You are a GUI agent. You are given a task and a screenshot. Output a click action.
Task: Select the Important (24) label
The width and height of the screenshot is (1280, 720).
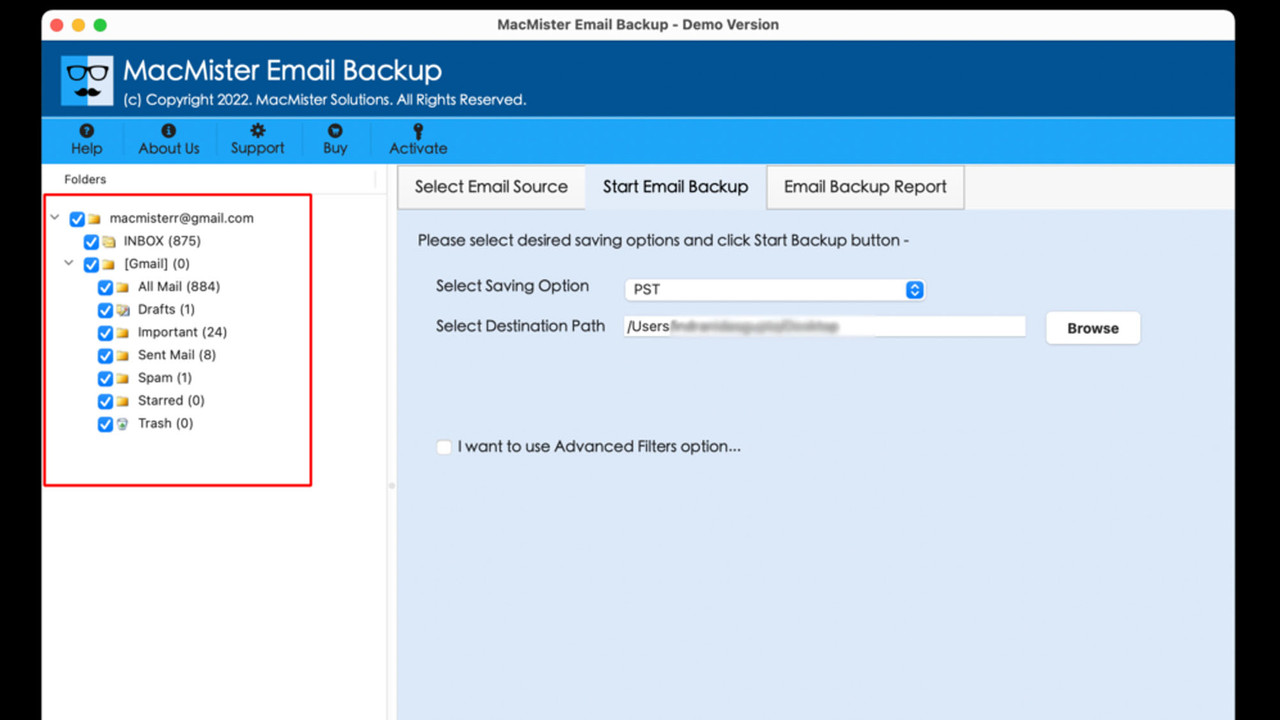pos(182,332)
